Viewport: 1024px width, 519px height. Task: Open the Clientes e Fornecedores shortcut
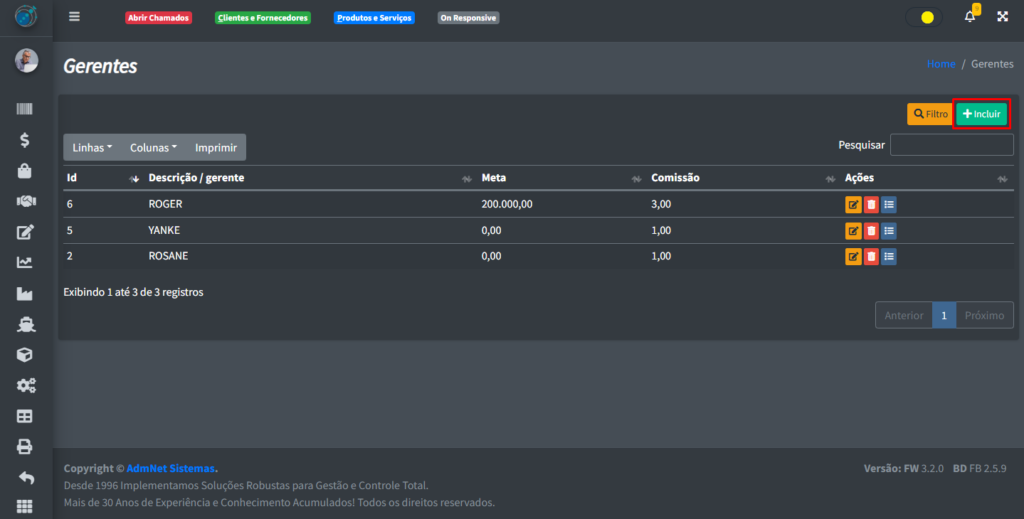coord(263,18)
